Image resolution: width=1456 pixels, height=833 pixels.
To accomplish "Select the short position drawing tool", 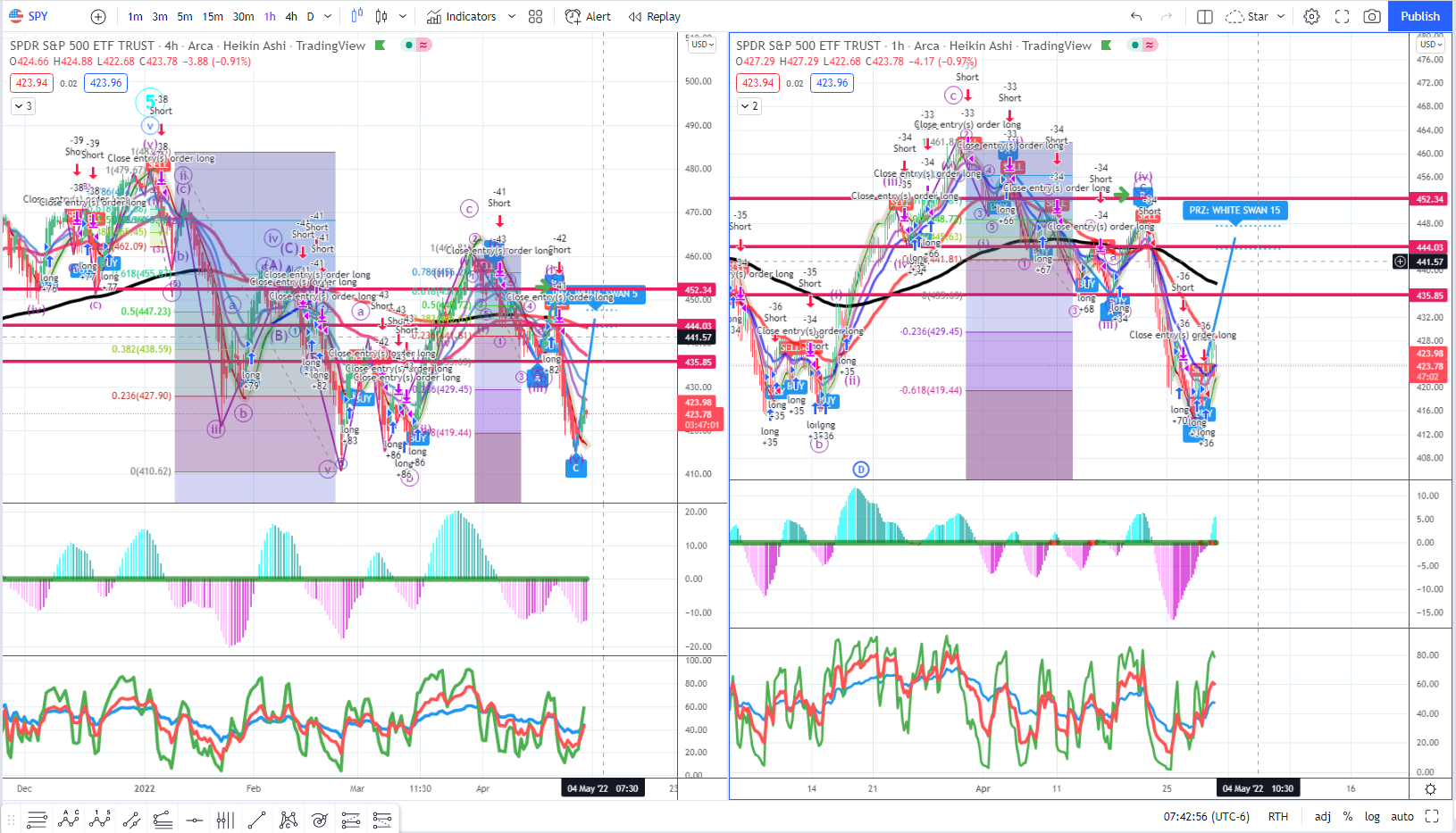I will [382, 820].
